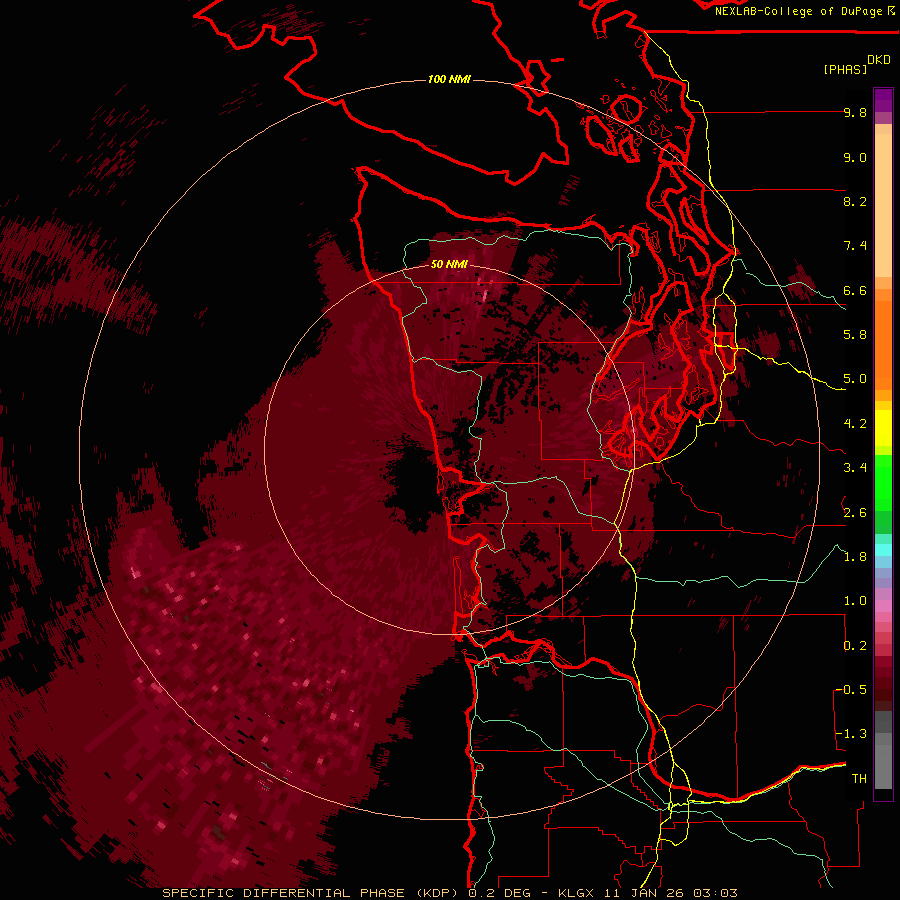Click the yellow segment of the color bar
The image size is (900, 900).
[883, 428]
